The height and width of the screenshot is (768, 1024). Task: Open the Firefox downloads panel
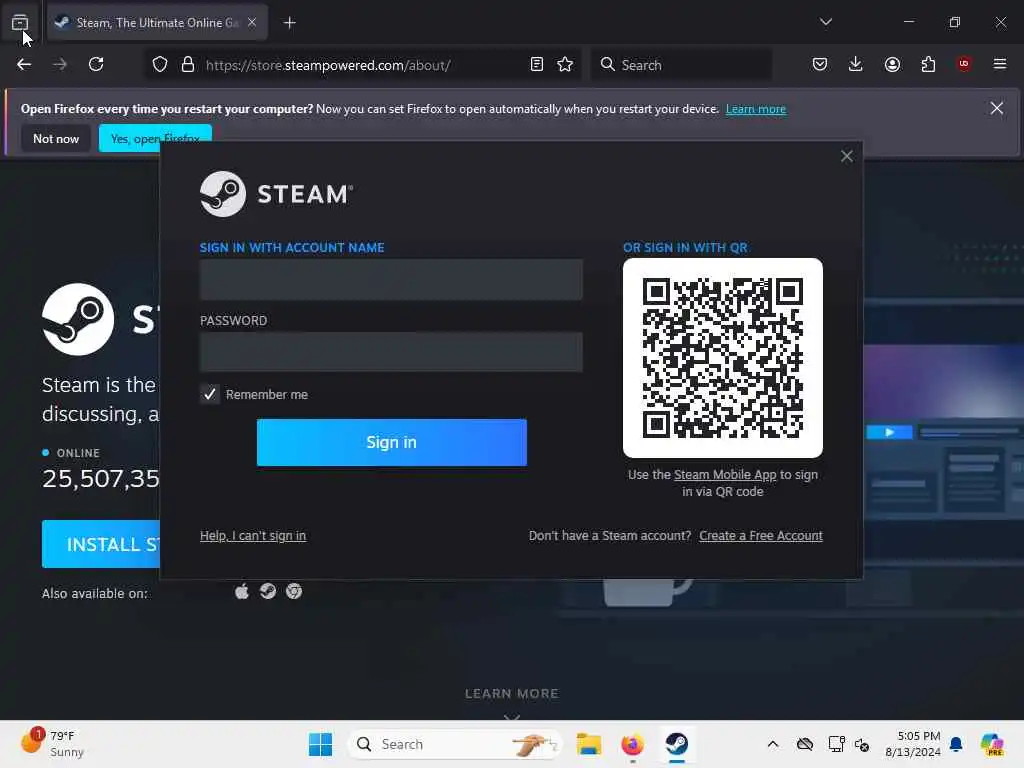click(856, 65)
